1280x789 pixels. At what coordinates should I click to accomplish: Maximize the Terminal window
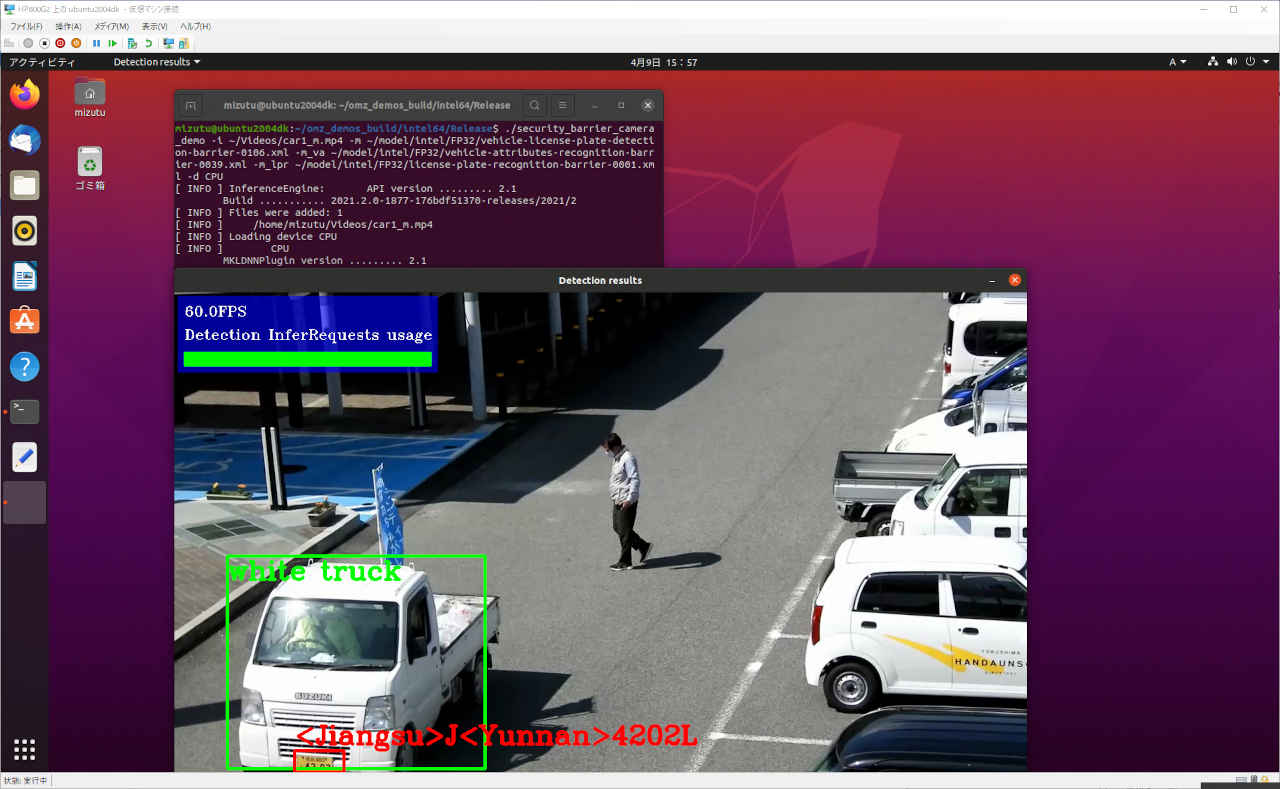[x=621, y=105]
